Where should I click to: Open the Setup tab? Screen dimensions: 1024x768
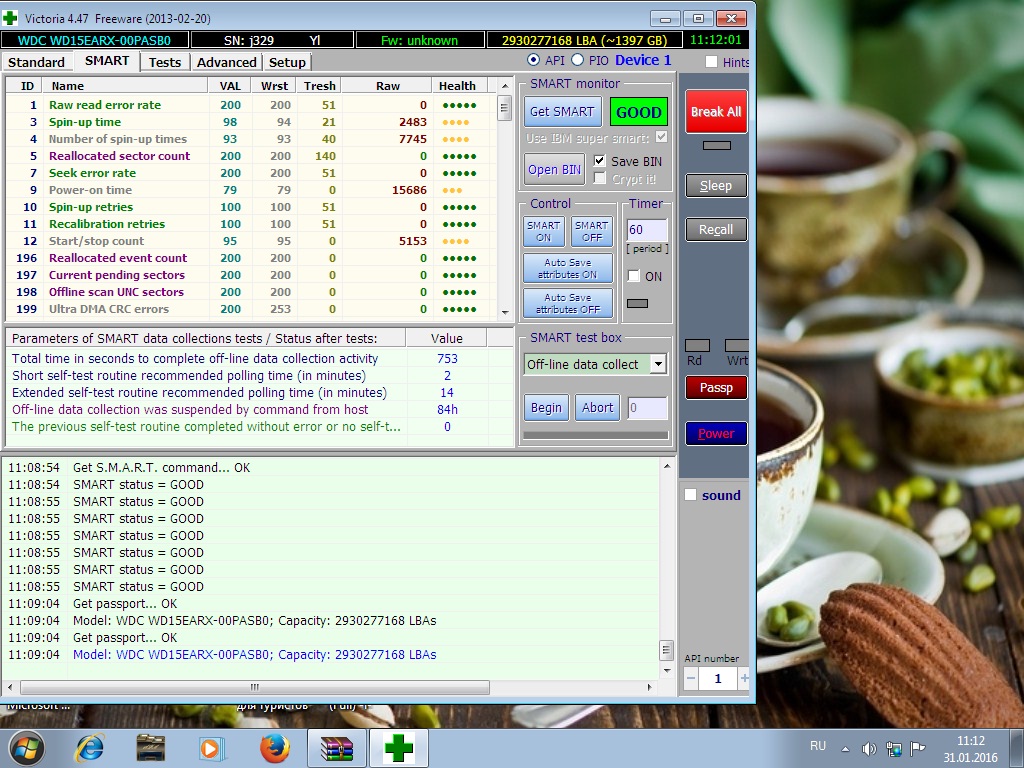tap(287, 62)
